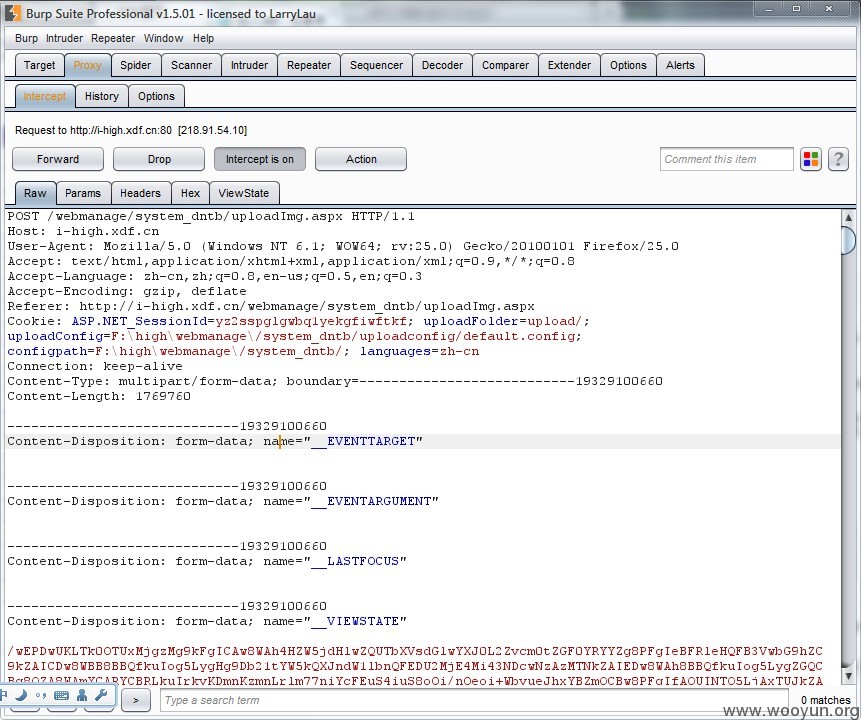Click the Request to http://i-high.xdf.cn:80 label
The image size is (861, 720).
(131, 131)
